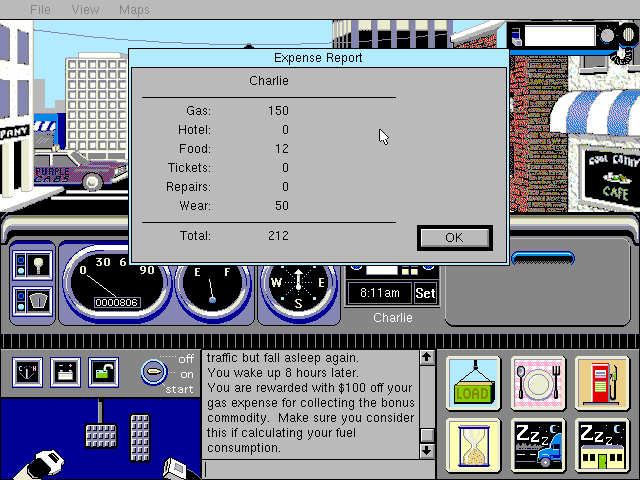The height and width of the screenshot is (480, 640).
Task: Click the 8:11am clock display
Action: tap(380, 293)
